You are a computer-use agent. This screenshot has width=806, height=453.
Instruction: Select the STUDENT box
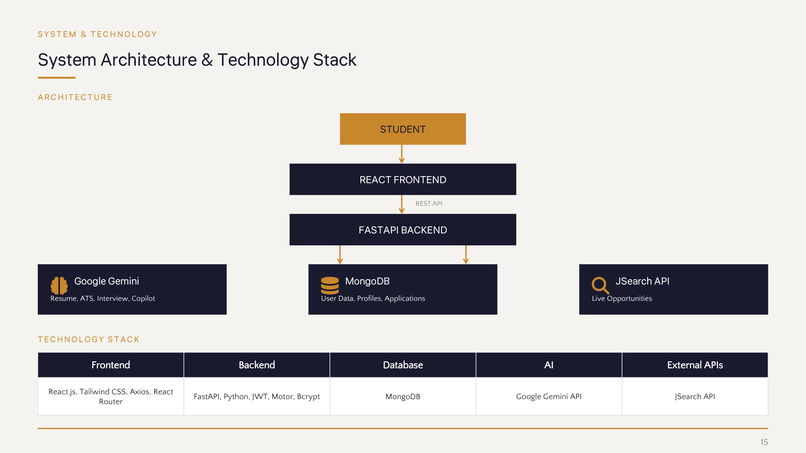tap(402, 129)
